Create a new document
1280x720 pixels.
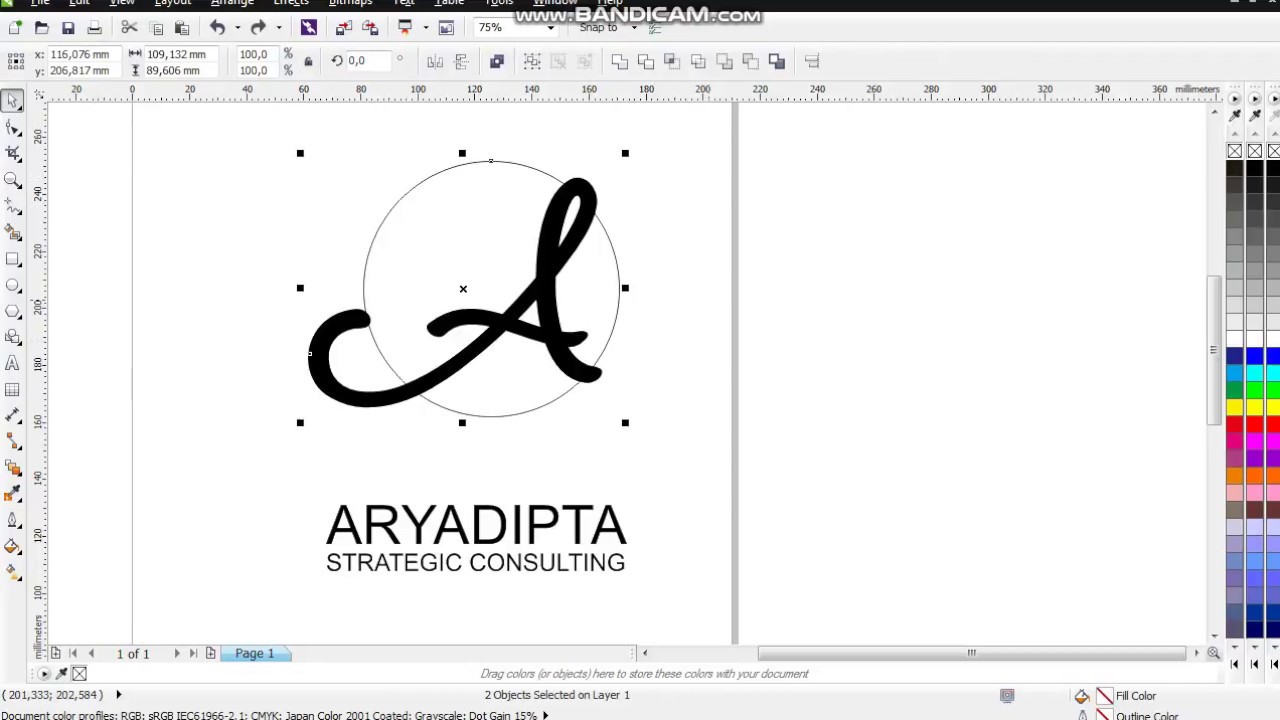coord(15,28)
